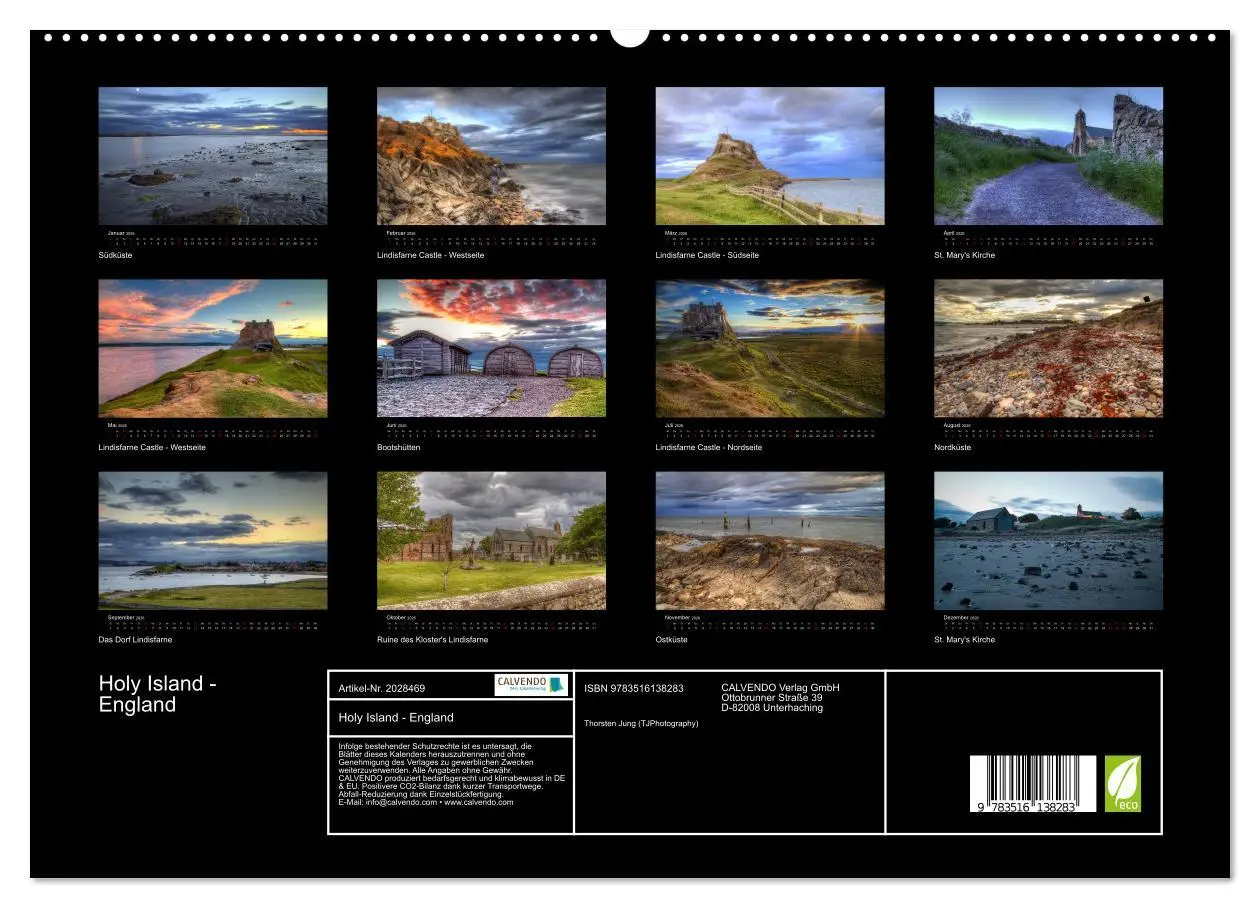Open the March Lindisfarne Castle Südseite photo
The height and width of the screenshot is (908, 1260).
[770, 156]
